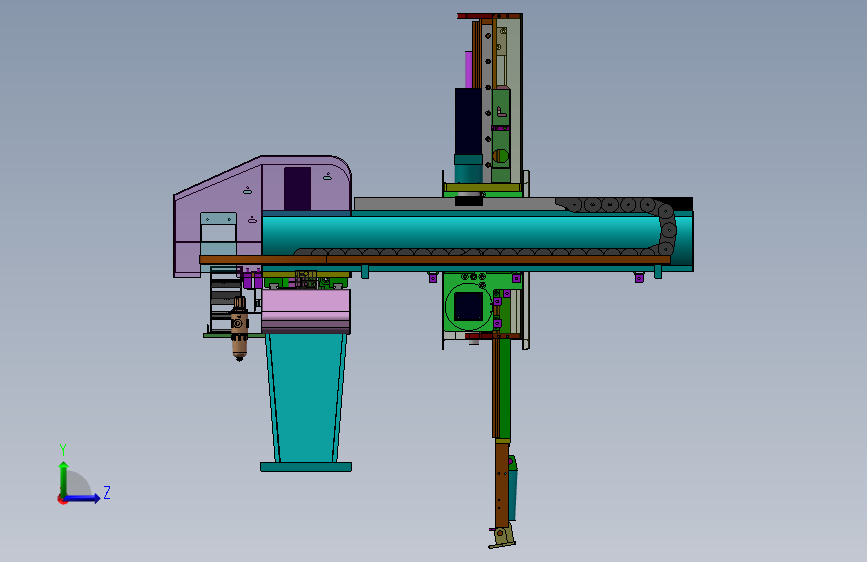Select the gripper bracket at the arm's bottom
This screenshot has width=867, height=562.
(x=502, y=537)
